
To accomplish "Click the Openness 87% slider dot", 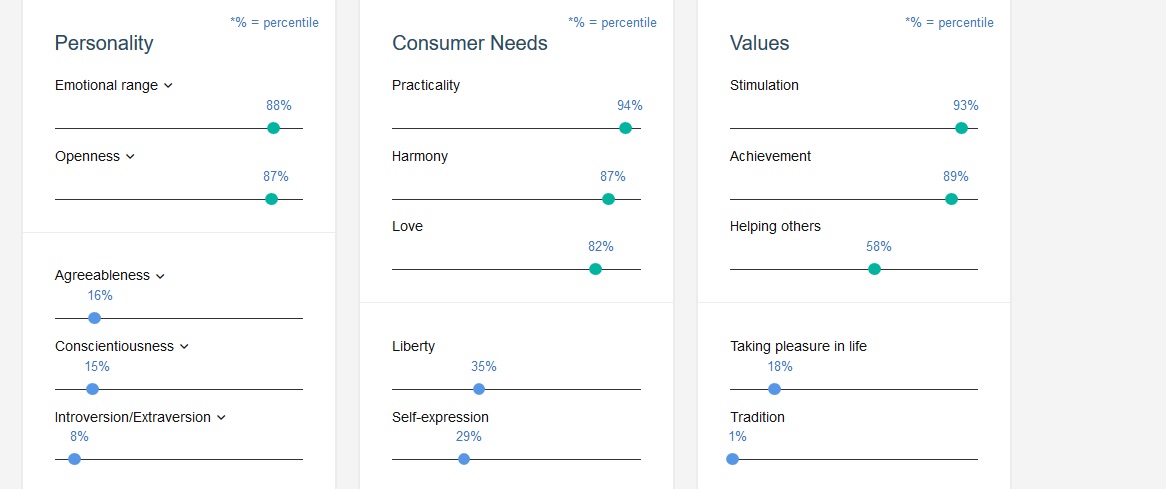I will (x=271, y=199).
